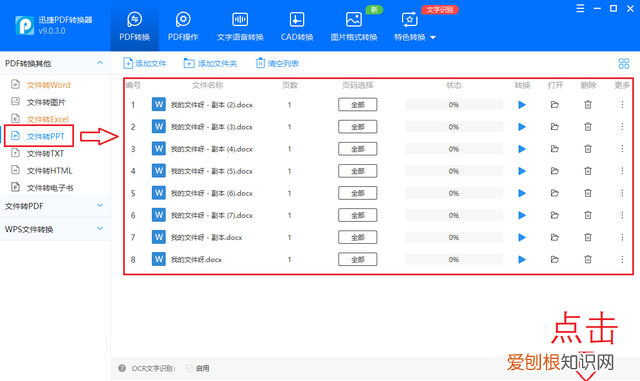Viewport: 640px width, 381px height.
Task: Click the 文件名称 column header
Action: point(207,85)
